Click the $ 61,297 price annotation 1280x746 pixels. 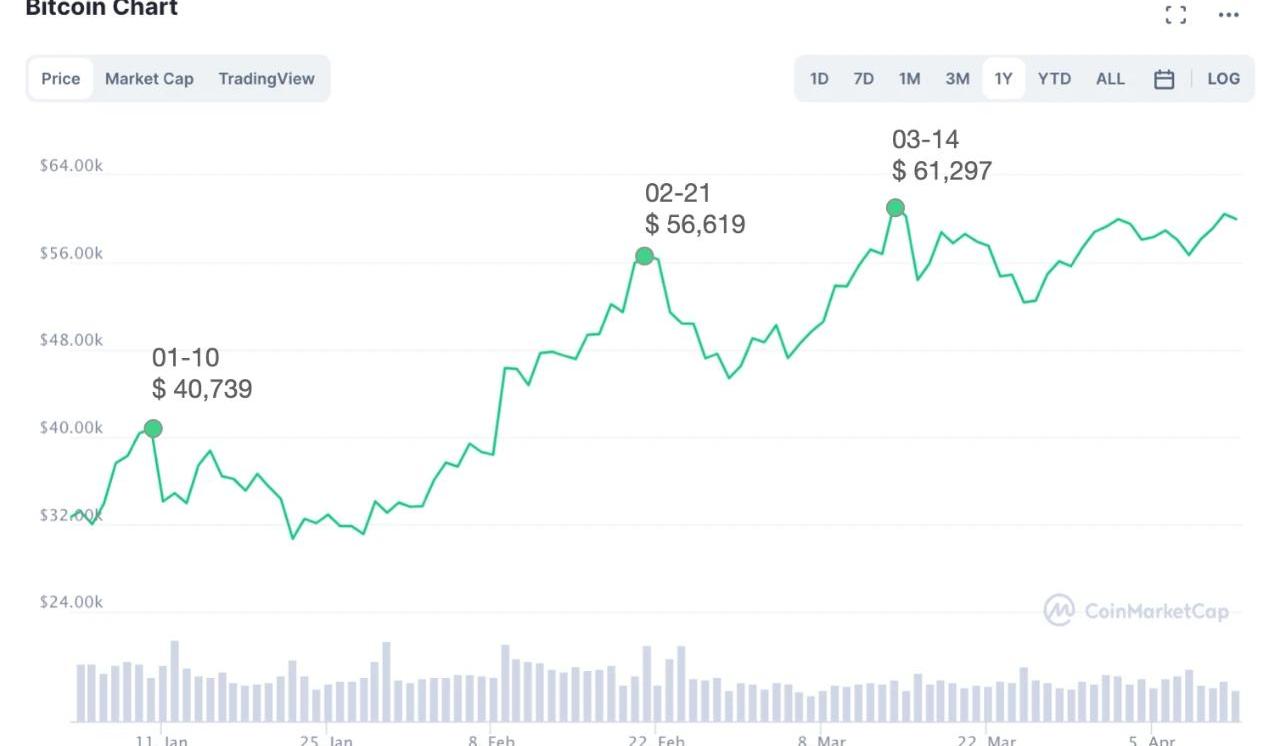coord(942,171)
